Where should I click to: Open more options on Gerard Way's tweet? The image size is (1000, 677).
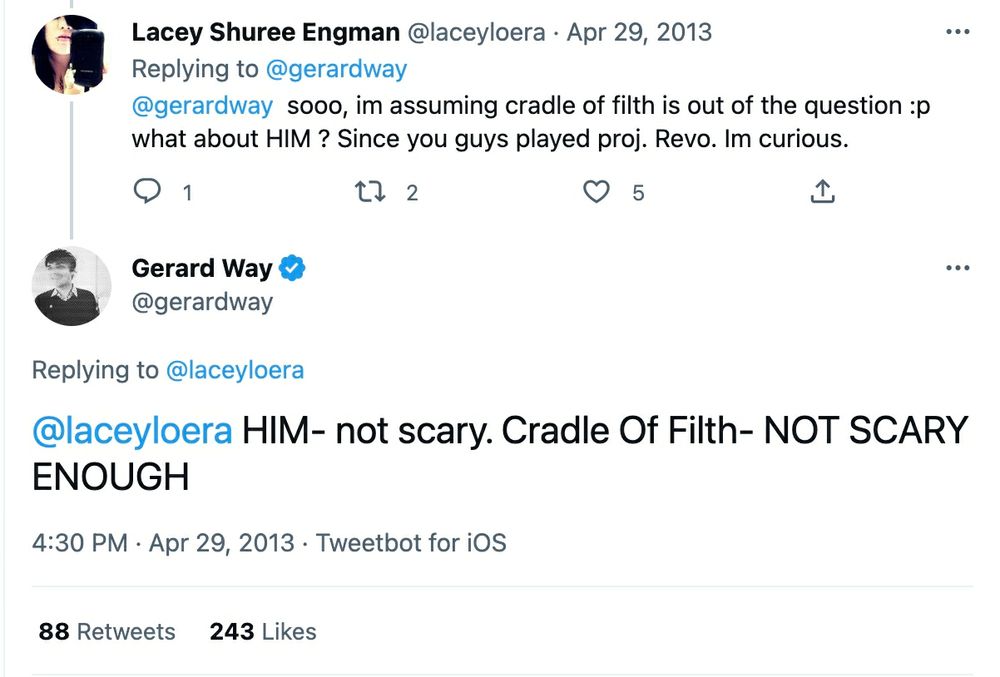pyautogui.click(x=957, y=268)
